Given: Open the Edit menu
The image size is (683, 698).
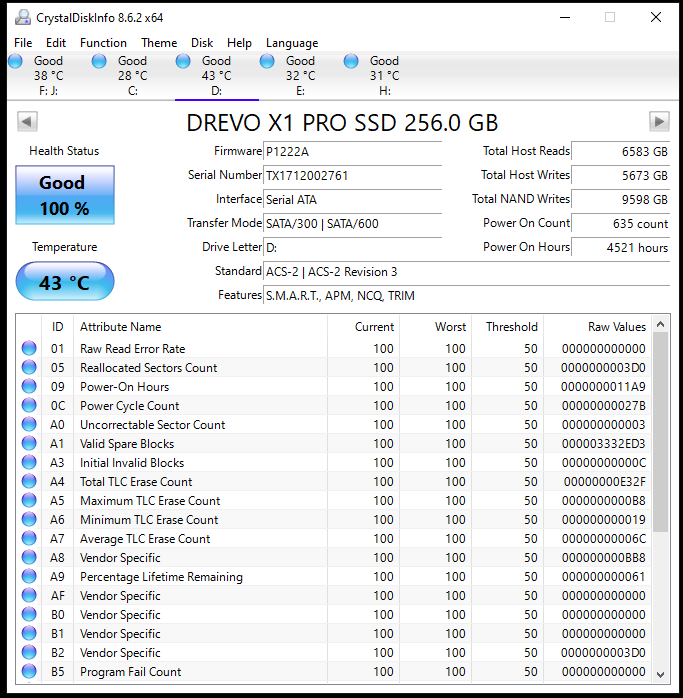Looking at the screenshot, I should [x=56, y=43].
